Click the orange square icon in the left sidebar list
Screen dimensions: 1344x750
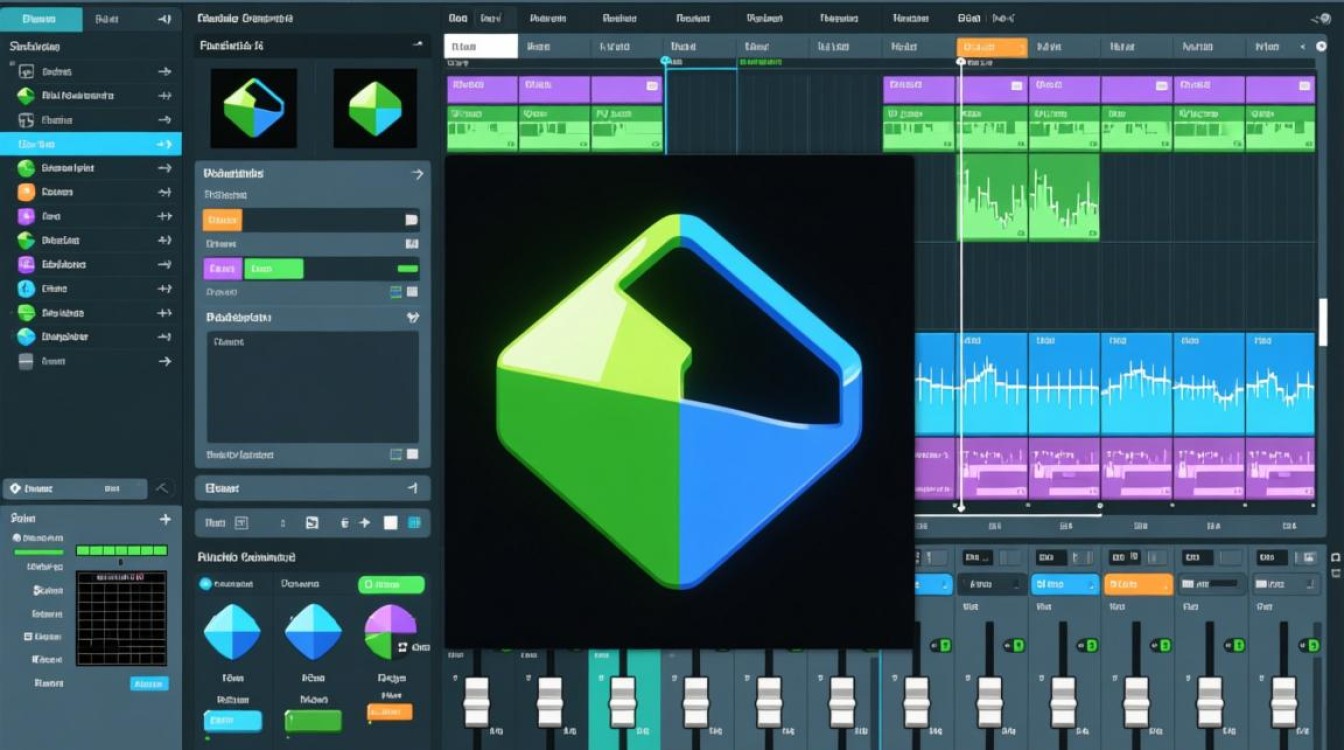pos(26,192)
